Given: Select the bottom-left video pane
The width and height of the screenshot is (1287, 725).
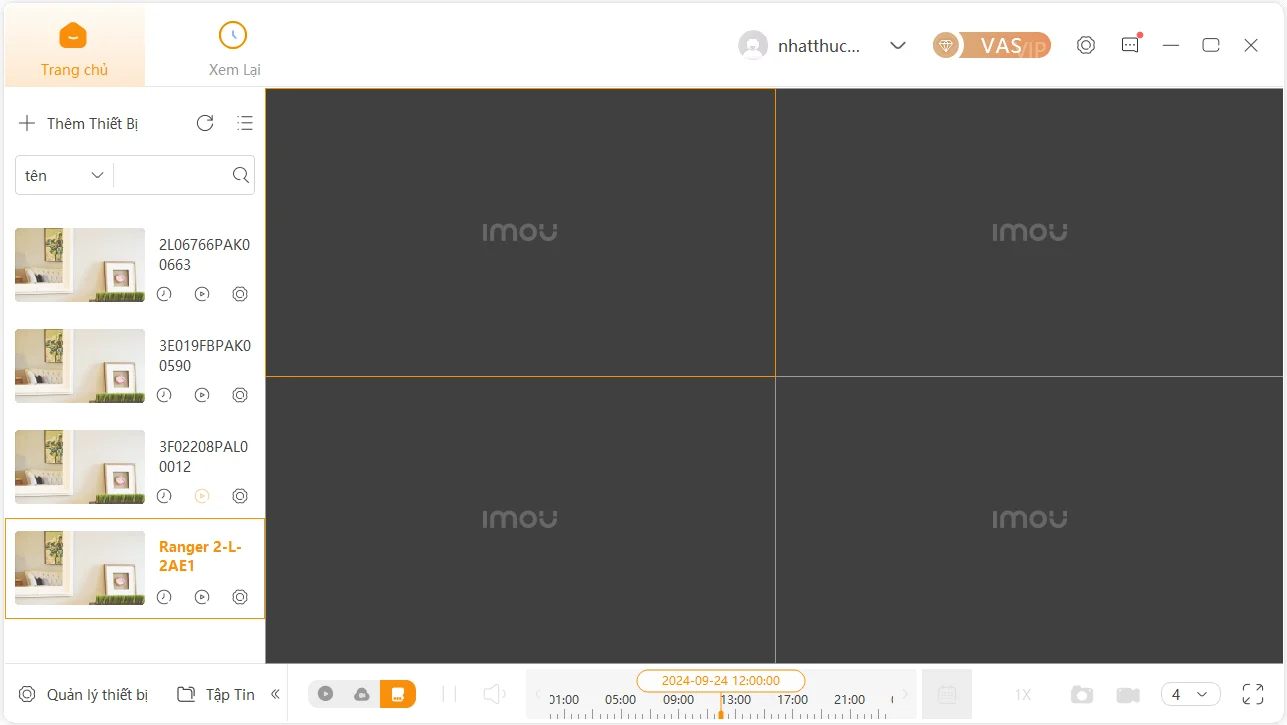Looking at the screenshot, I should 520,520.
